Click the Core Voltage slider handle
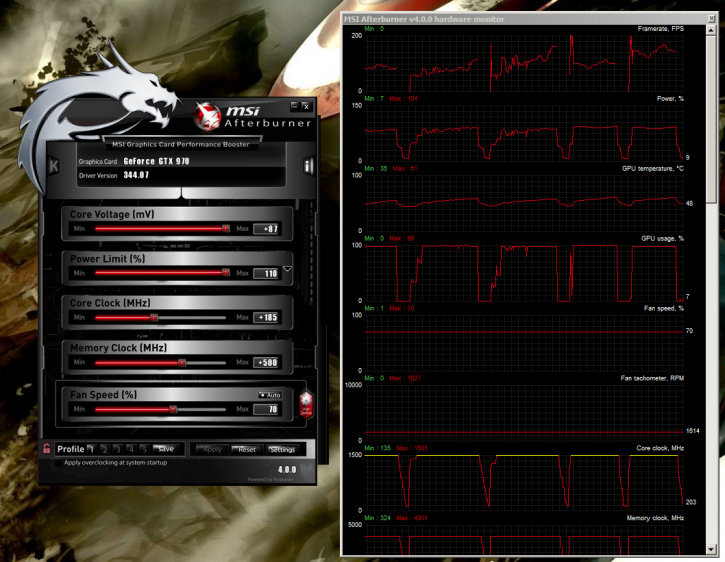Viewport: 725px width, 562px height. coord(226,229)
